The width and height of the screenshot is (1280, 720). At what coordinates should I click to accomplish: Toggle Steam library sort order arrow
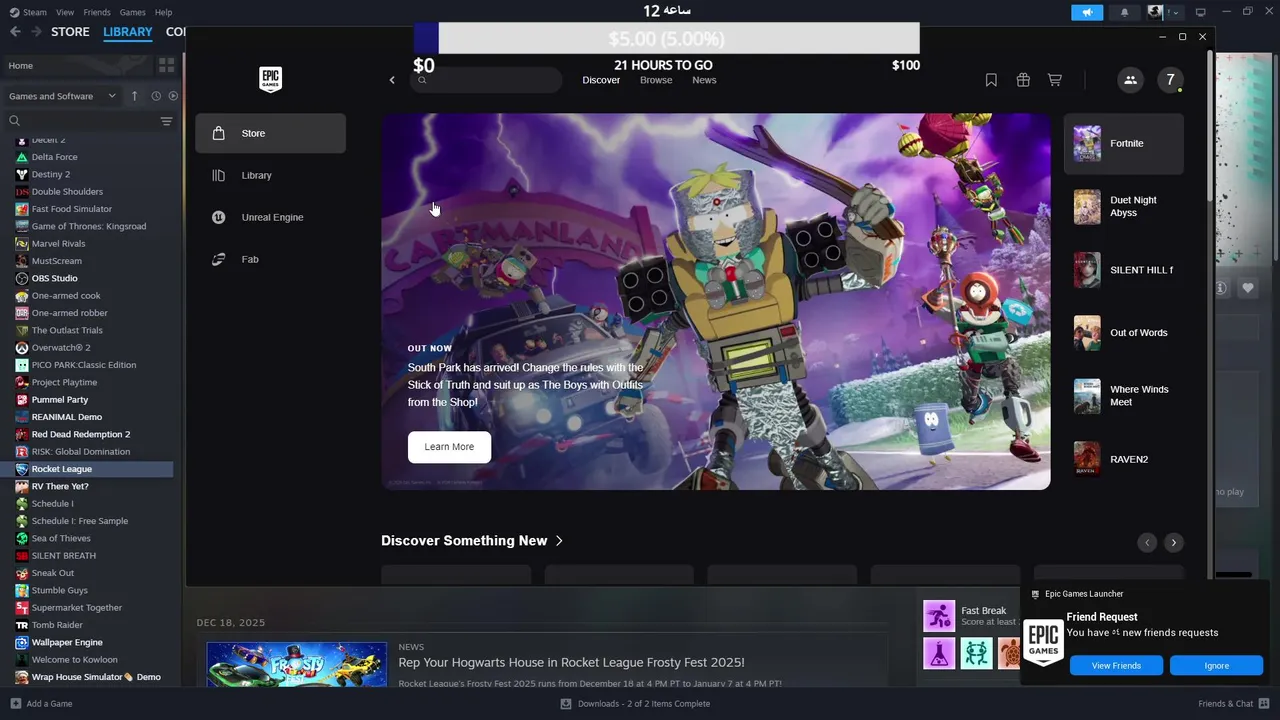[x=135, y=96]
